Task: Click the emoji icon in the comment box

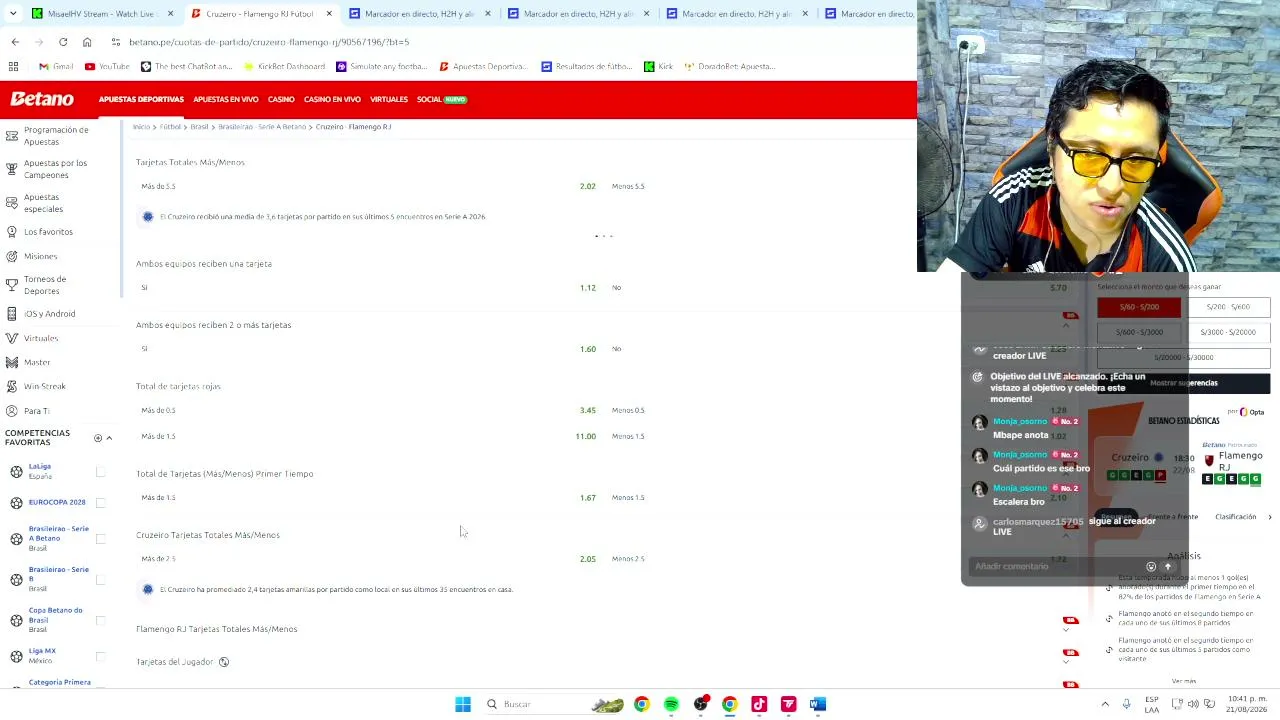Action: point(1151,567)
